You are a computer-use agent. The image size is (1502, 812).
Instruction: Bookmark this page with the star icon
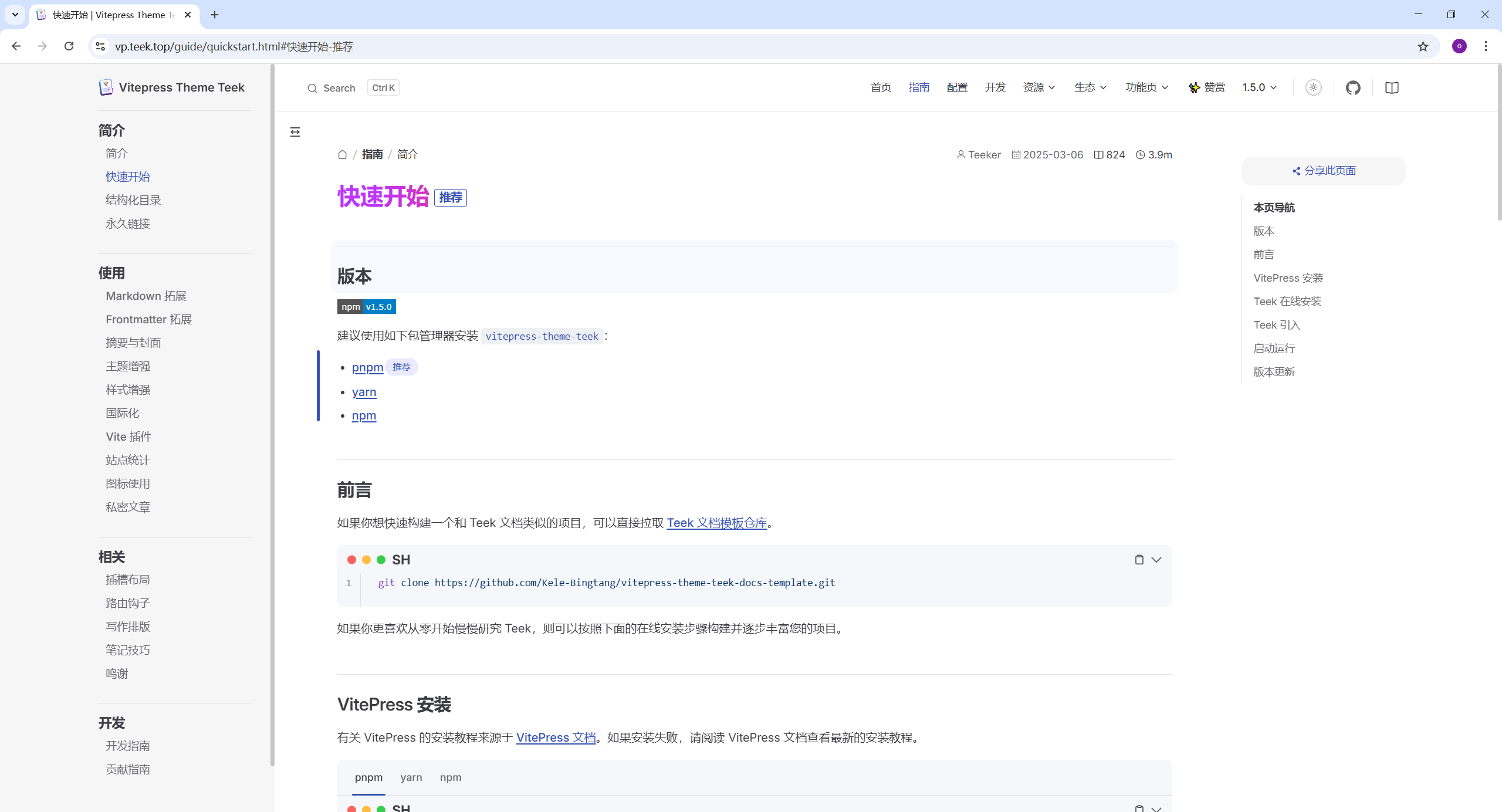point(1423,46)
